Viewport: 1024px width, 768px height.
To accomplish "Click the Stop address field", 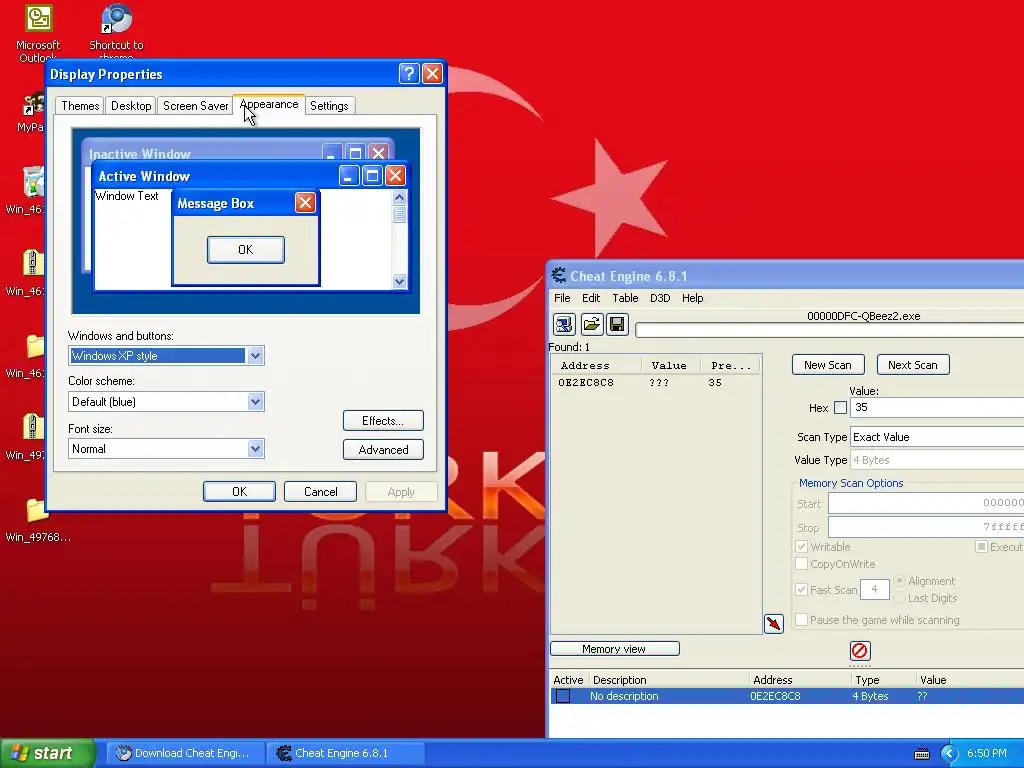I will click(926, 527).
